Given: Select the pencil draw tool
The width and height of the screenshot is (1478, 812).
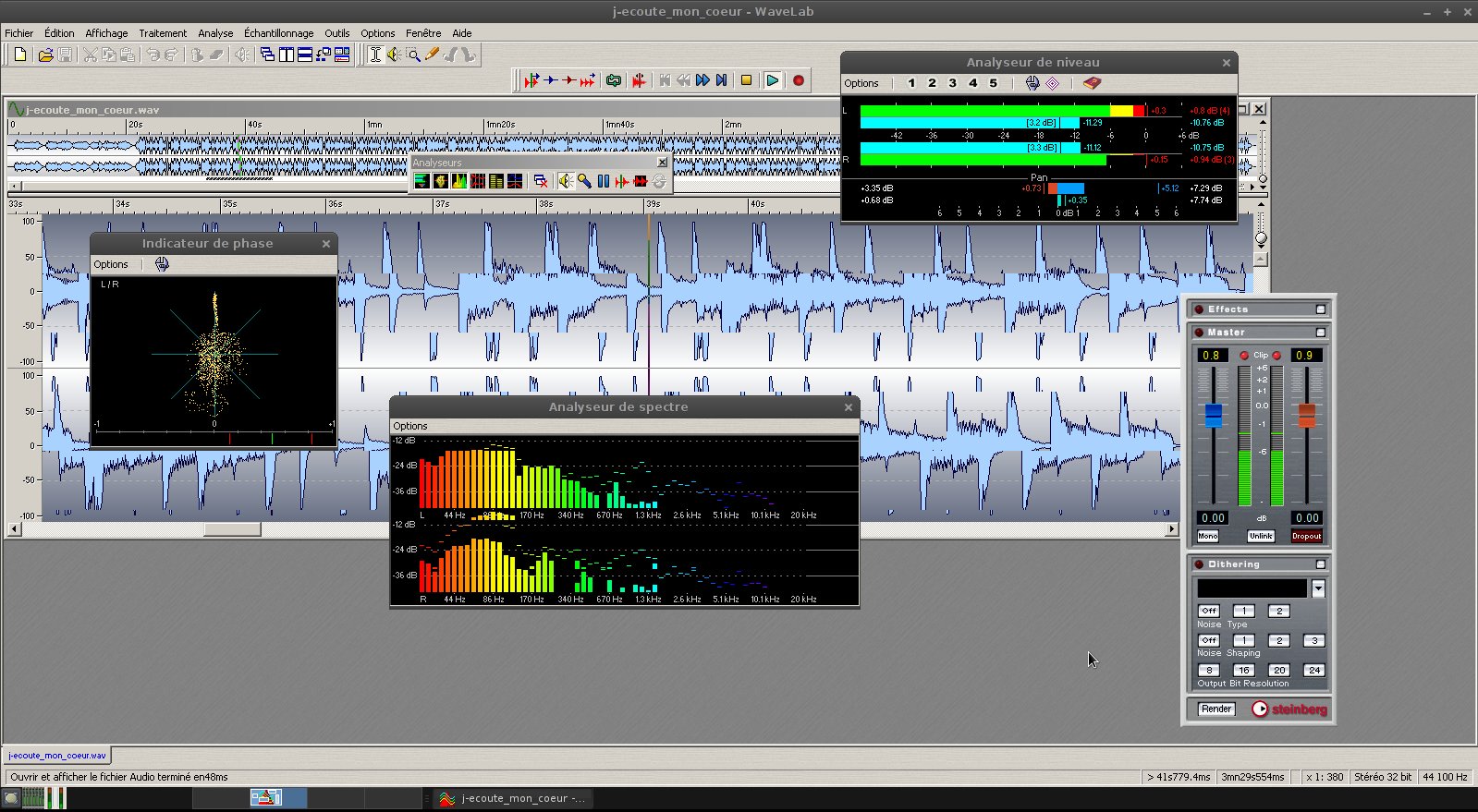Looking at the screenshot, I should pyautogui.click(x=432, y=55).
